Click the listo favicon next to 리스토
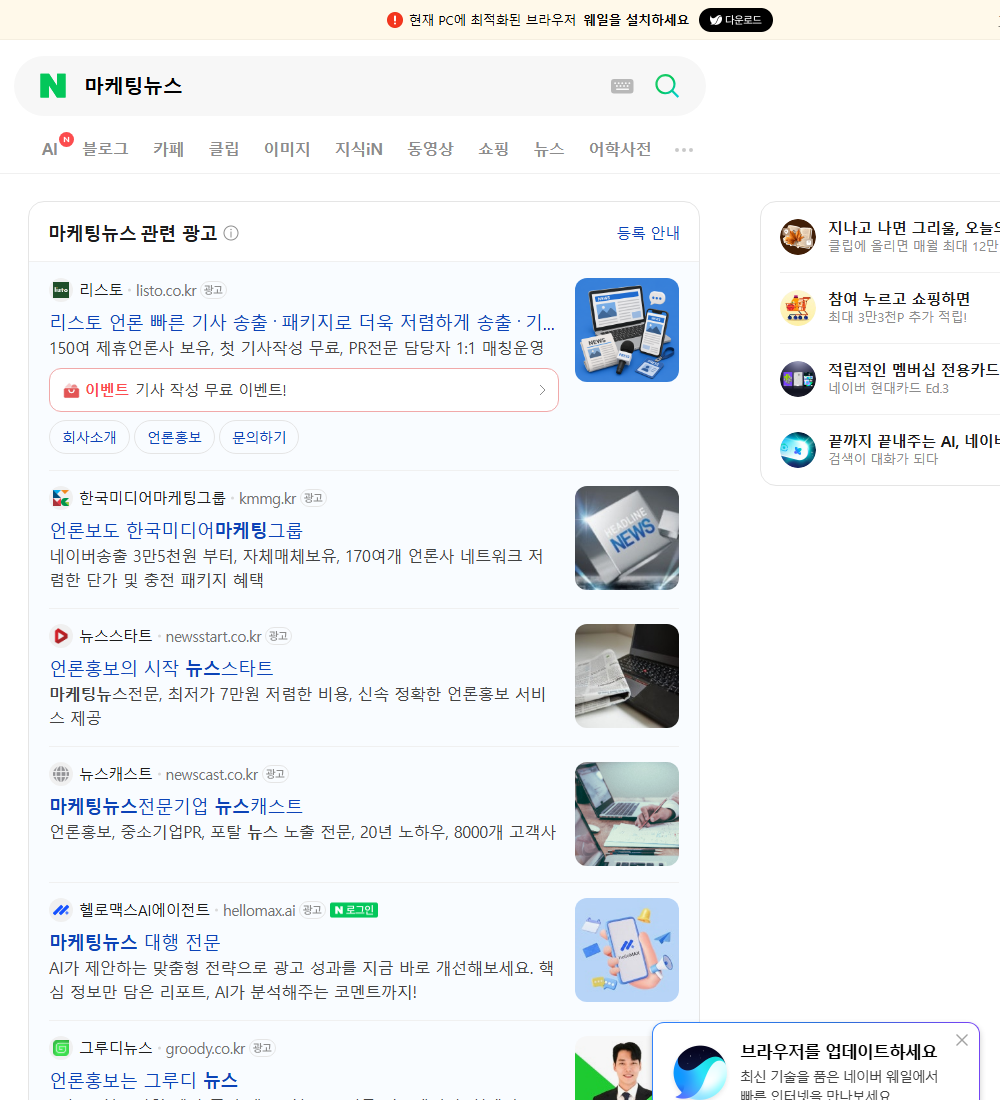This screenshot has height=1100, width=1000. pyautogui.click(x=61, y=290)
